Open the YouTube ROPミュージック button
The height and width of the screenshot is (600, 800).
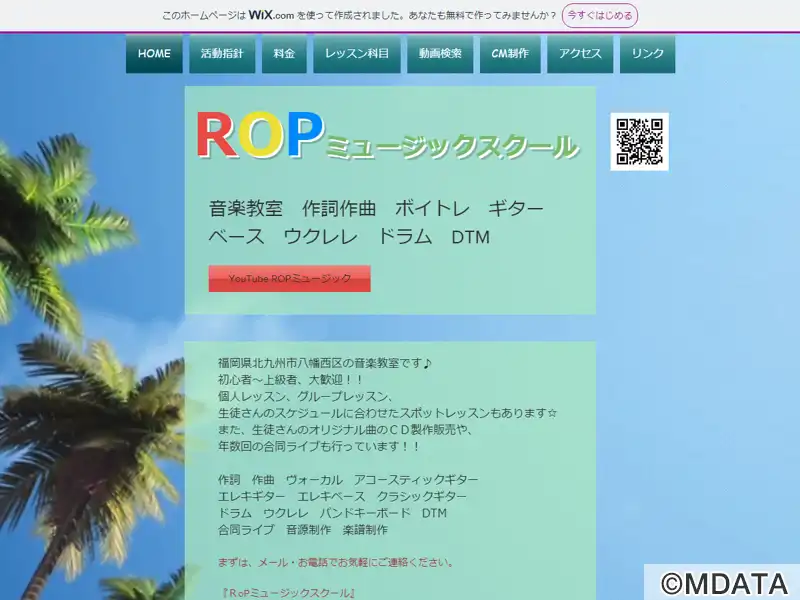click(289, 279)
